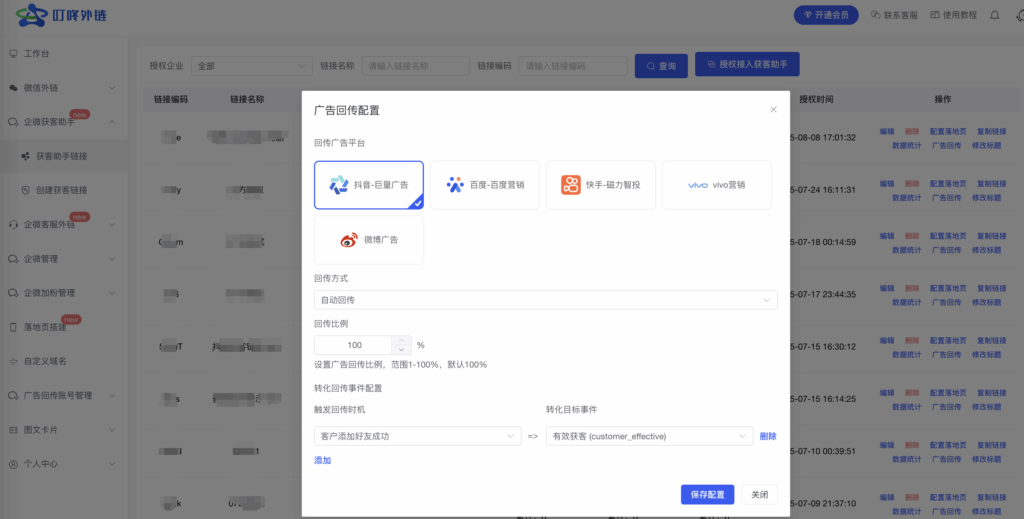Click the 删除 link beside 转化目标事件
Screen dimensions: 1024x519
point(768,436)
